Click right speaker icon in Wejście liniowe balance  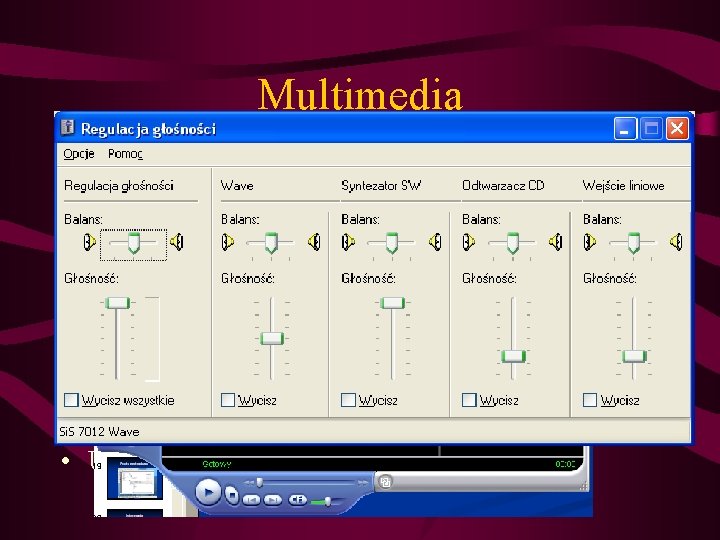676,242
